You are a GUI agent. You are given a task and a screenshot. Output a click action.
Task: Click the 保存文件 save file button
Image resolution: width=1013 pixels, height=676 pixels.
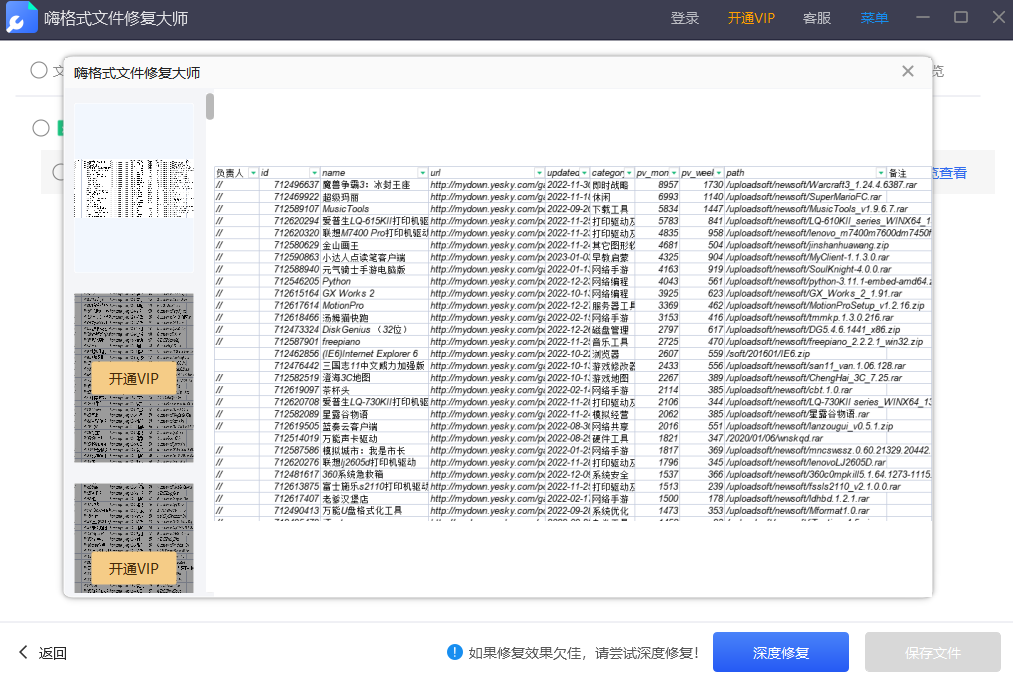932,652
